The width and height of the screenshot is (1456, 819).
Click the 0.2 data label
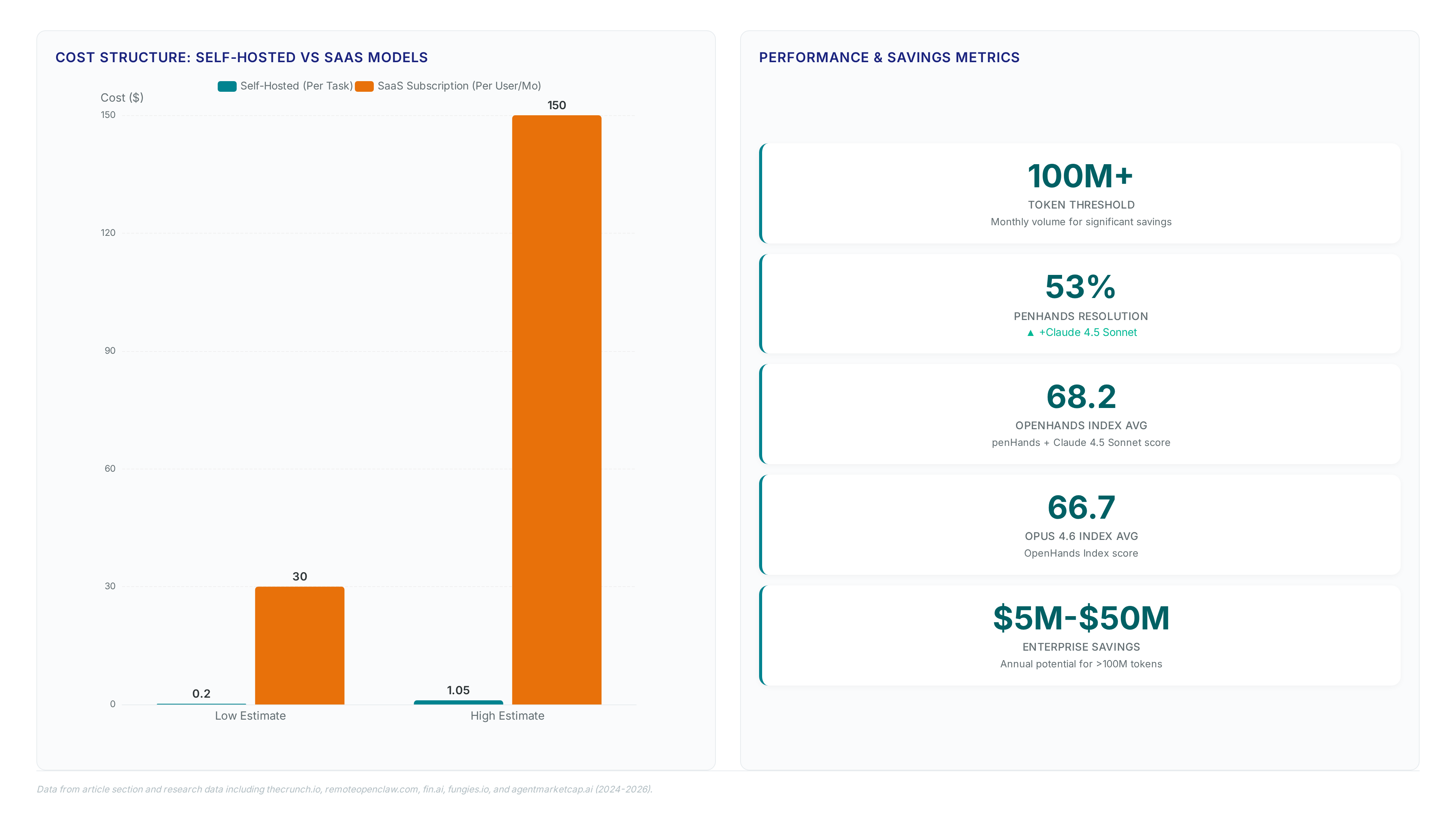pos(201,693)
